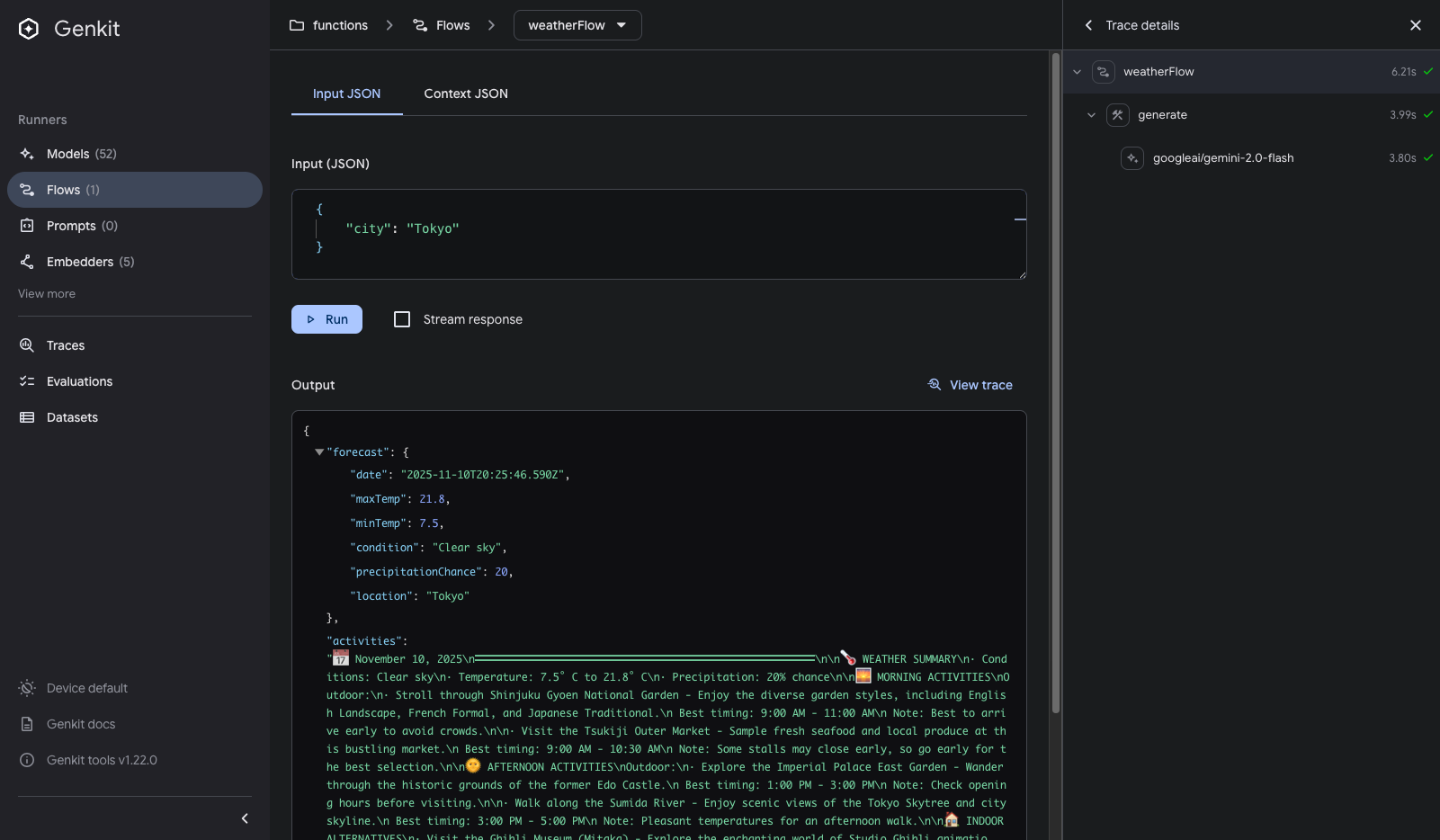Open the Traces section icon
Image resolution: width=1440 pixels, height=840 pixels.
click(x=28, y=345)
